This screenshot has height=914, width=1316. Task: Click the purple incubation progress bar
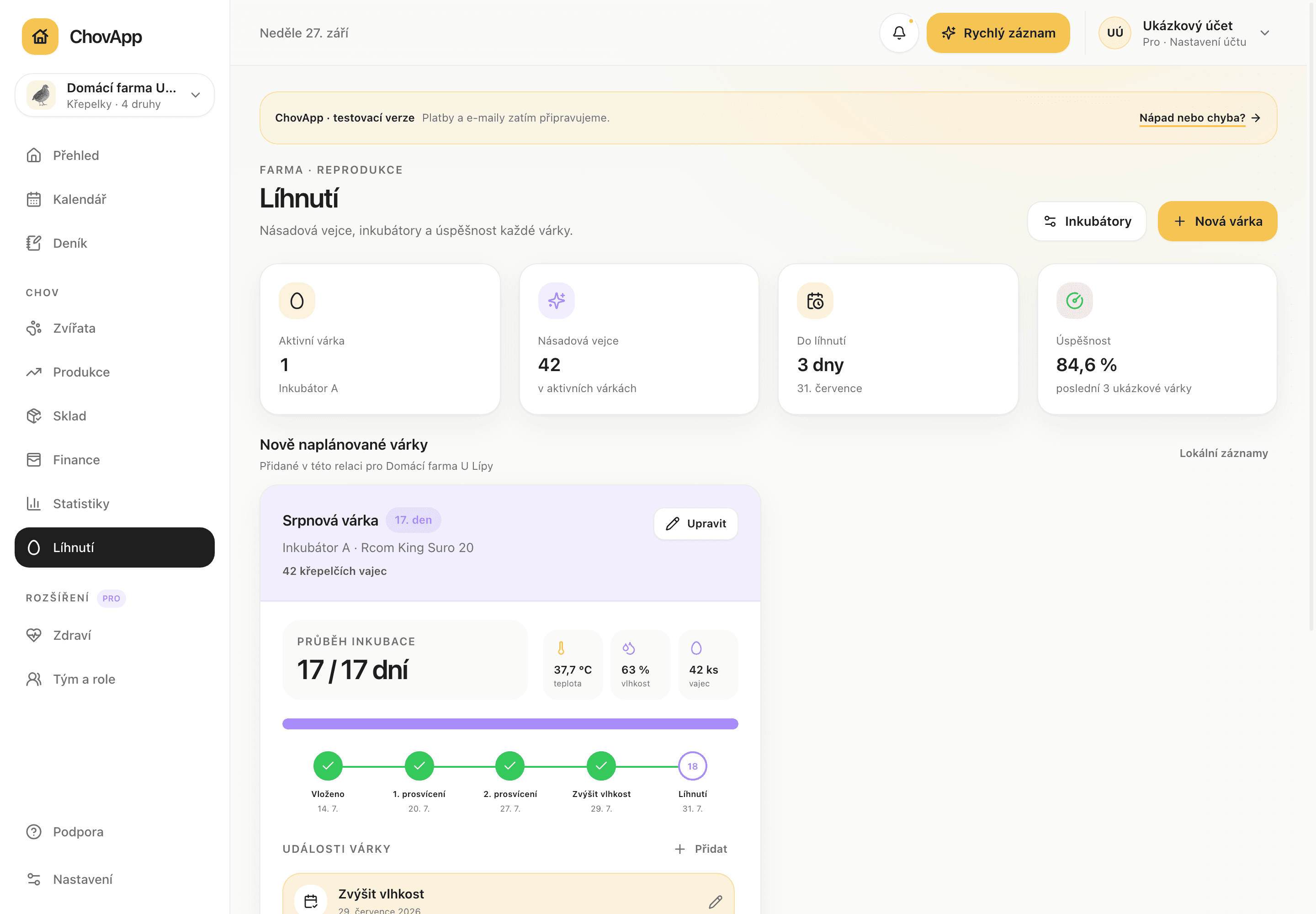point(509,724)
